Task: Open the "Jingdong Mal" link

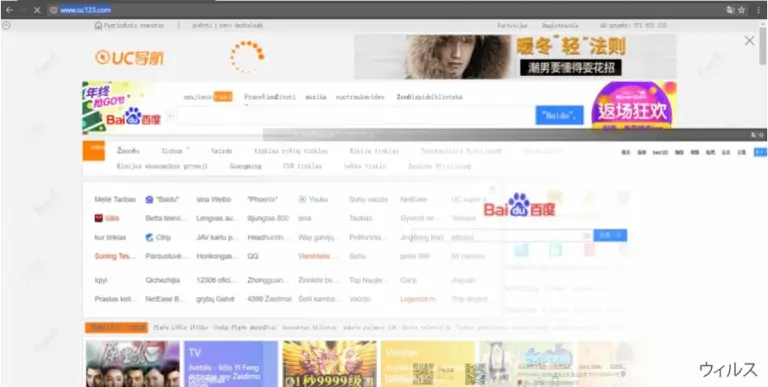Action: [x=422, y=238]
